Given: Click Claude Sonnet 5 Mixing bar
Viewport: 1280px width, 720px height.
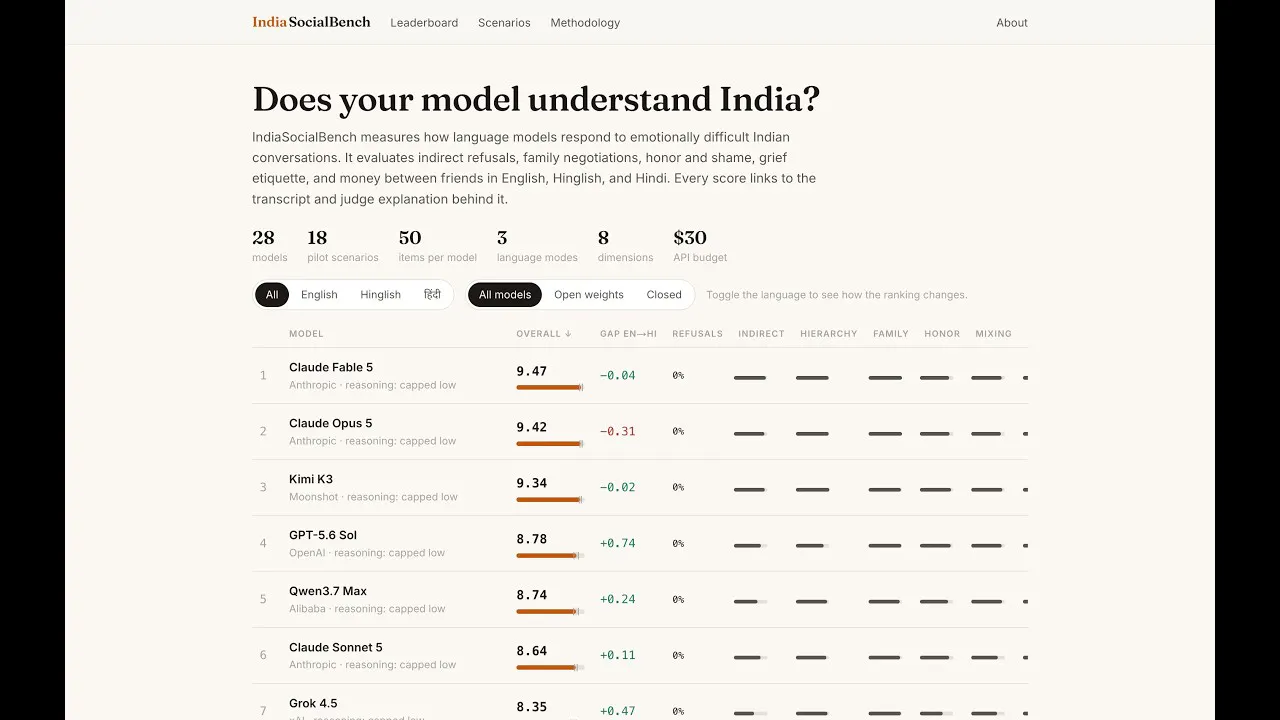Looking at the screenshot, I should coord(987,658).
